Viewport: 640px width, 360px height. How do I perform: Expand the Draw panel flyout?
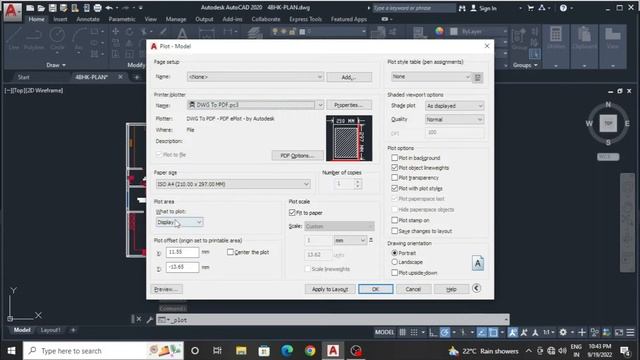[x=56, y=65]
